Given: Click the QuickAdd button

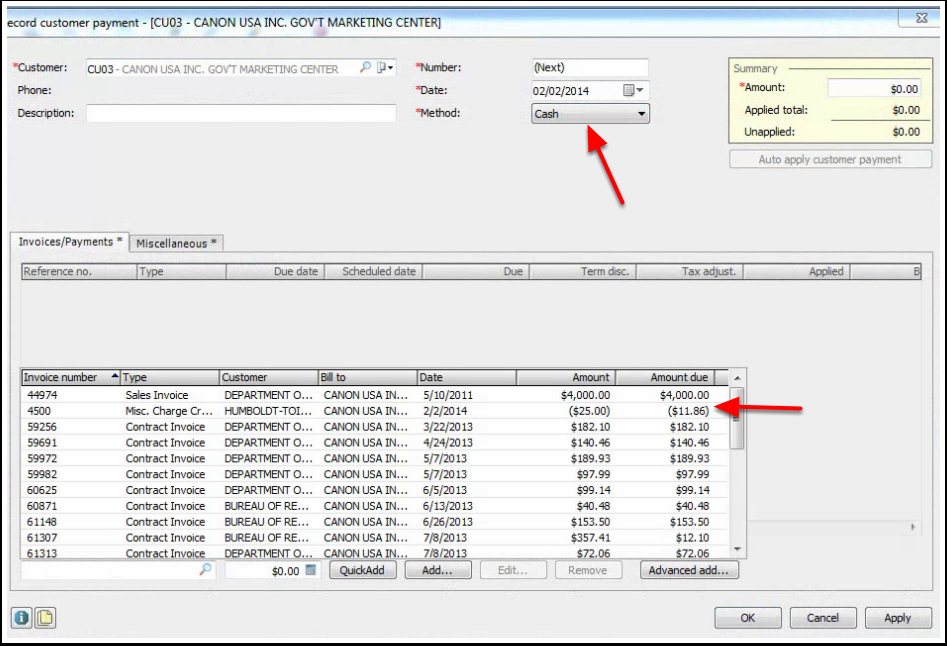Looking at the screenshot, I should 362,570.
